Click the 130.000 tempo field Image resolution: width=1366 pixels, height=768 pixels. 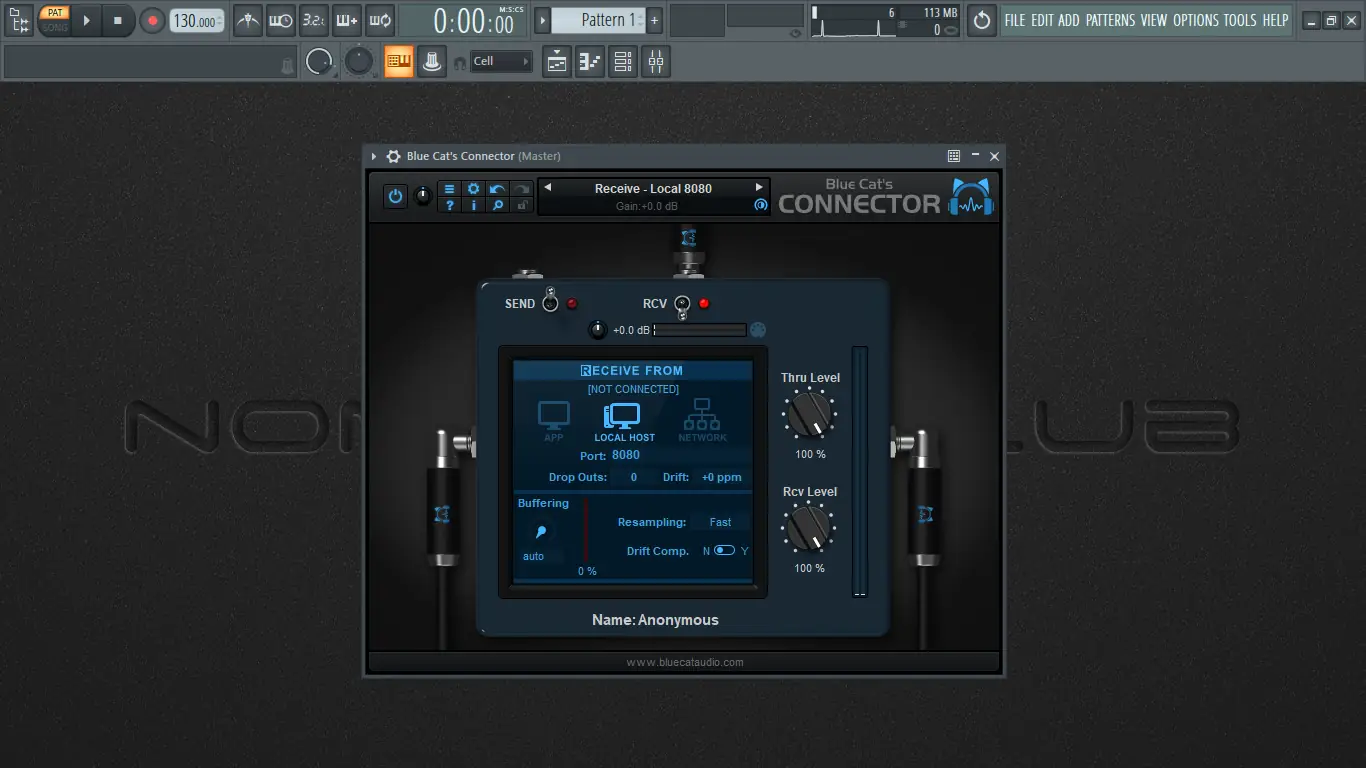197,20
